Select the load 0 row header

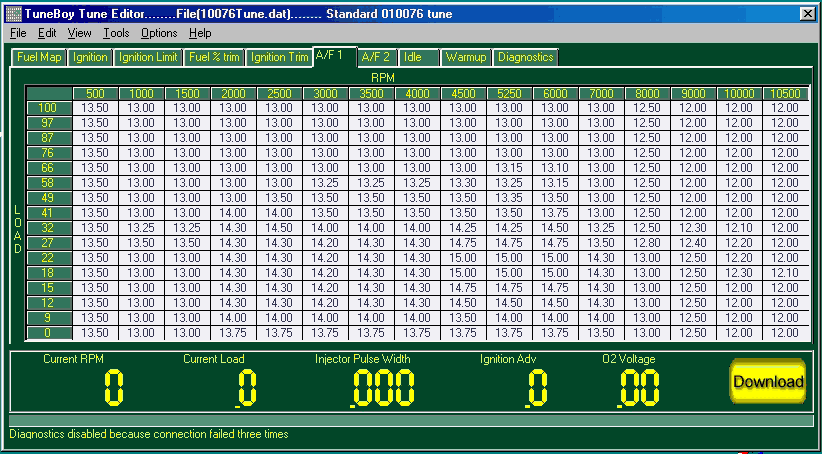(49, 333)
